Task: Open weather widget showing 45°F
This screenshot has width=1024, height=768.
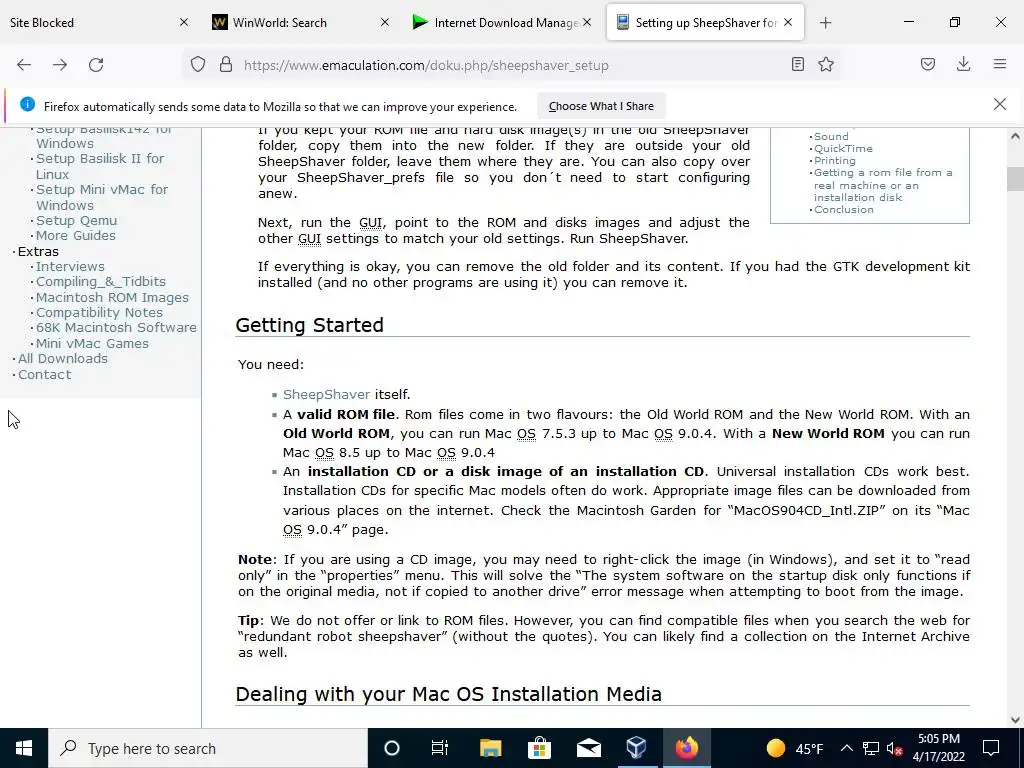Action: [x=795, y=748]
